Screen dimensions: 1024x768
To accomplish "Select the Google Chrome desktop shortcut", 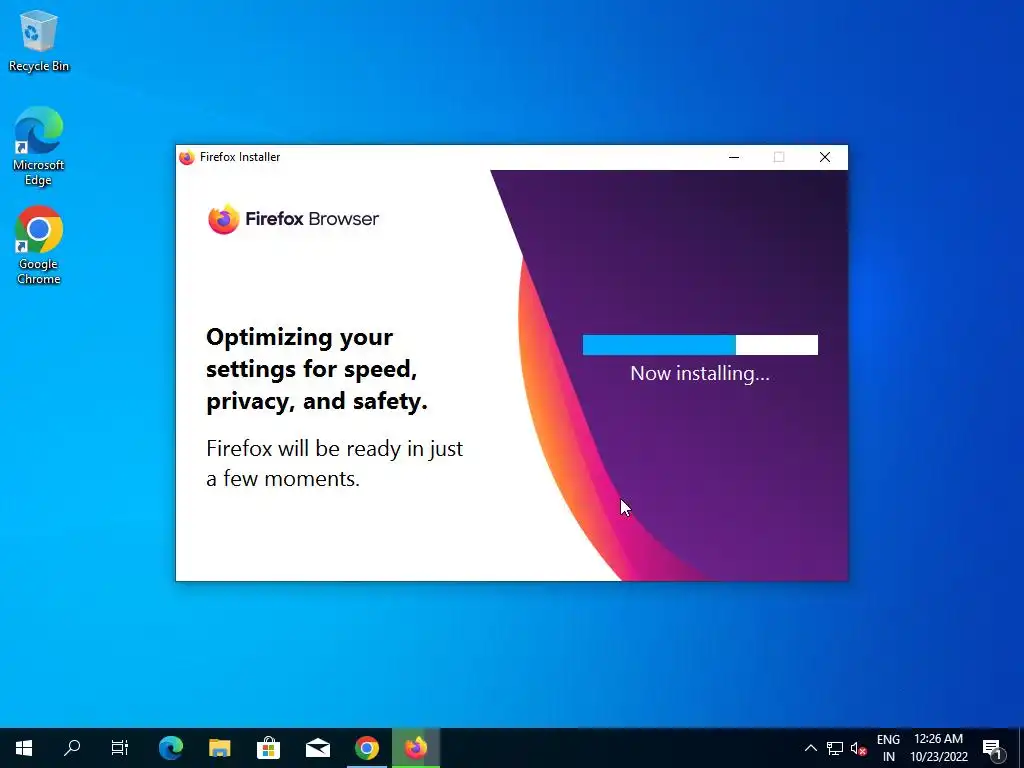I will pos(39,246).
